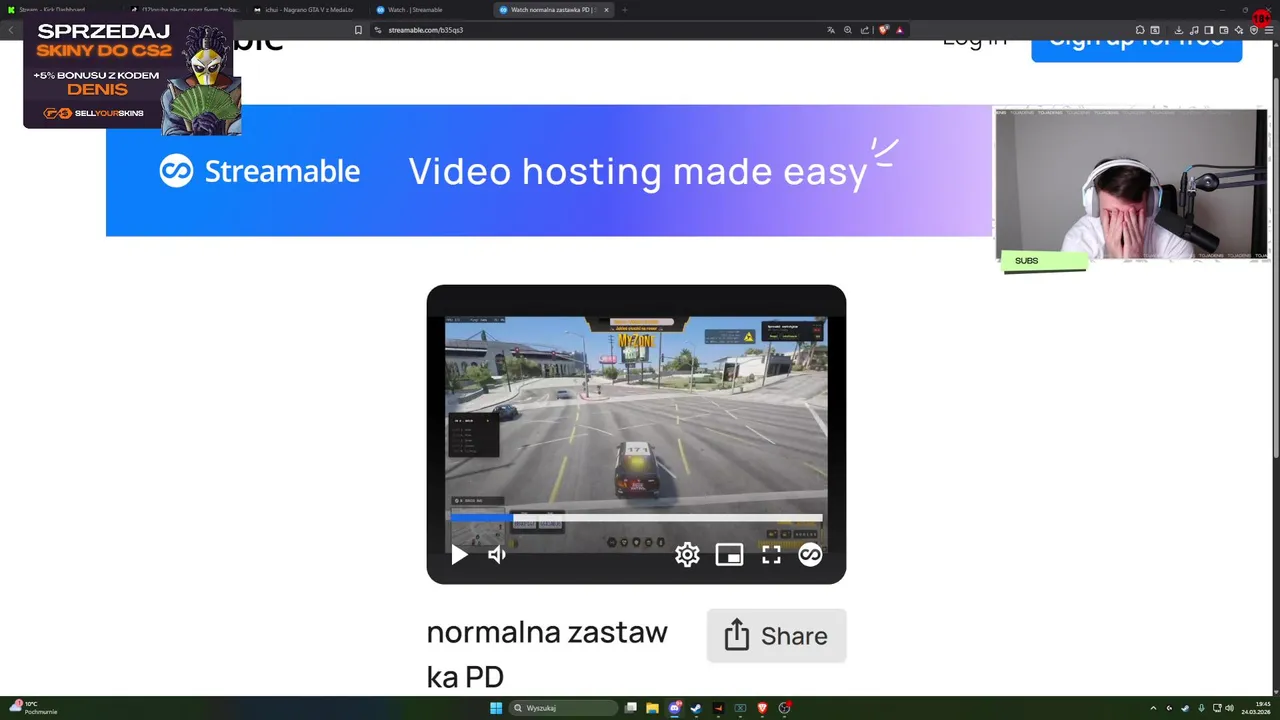
Task: Open the browser downloads icon
Action: pyautogui.click(x=1179, y=30)
